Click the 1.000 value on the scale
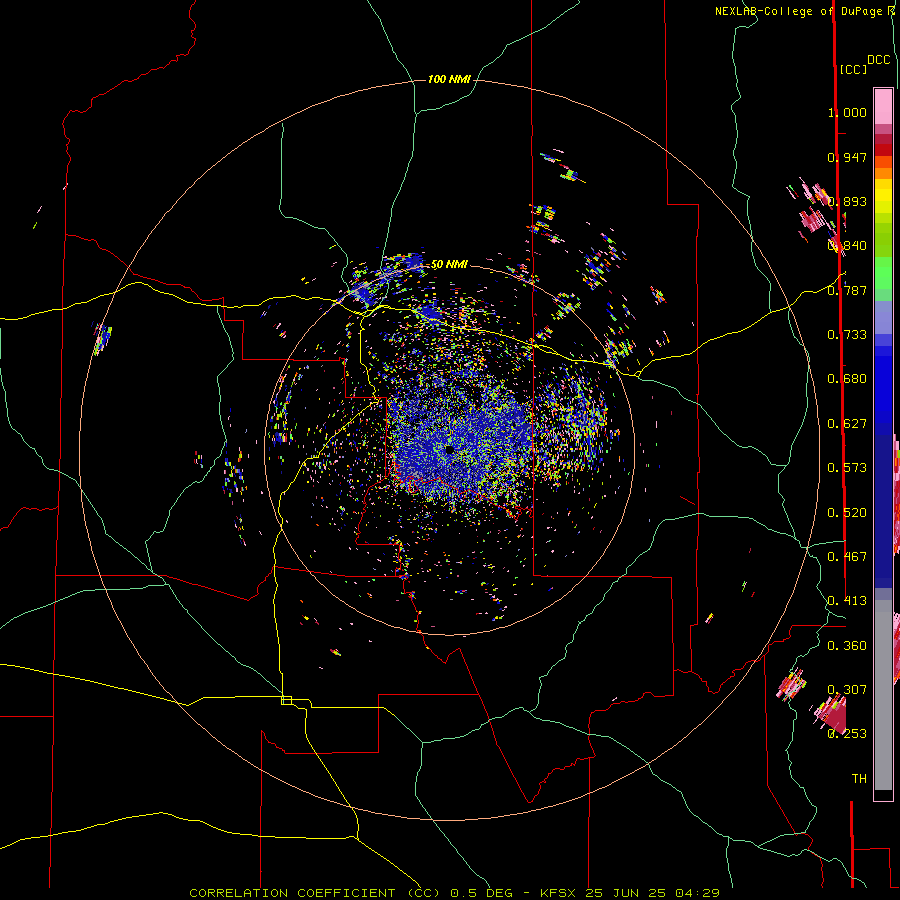Viewport: 900px width, 900px height. pos(847,112)
